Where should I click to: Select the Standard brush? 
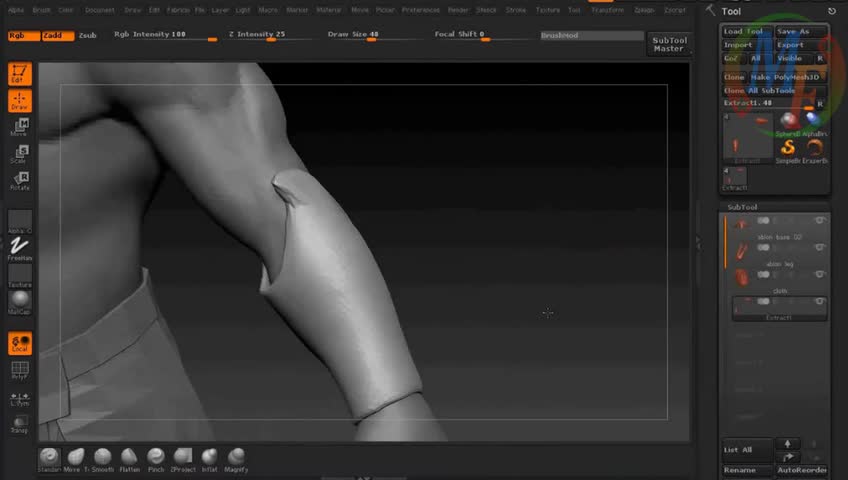[49, 461]
